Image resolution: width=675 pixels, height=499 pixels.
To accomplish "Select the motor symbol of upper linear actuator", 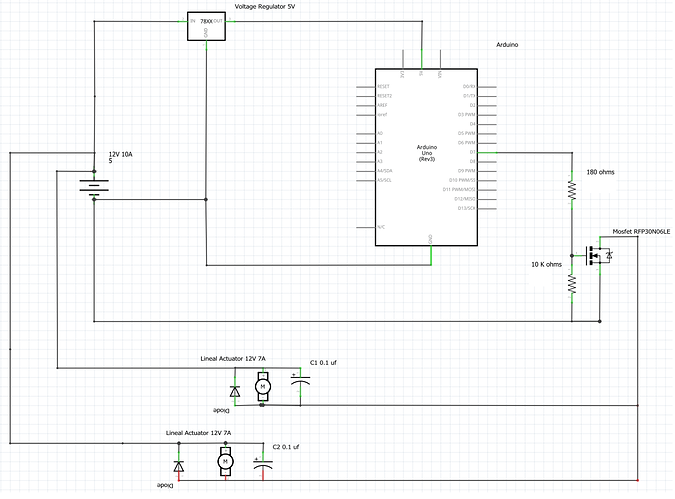I will [263, 387].
